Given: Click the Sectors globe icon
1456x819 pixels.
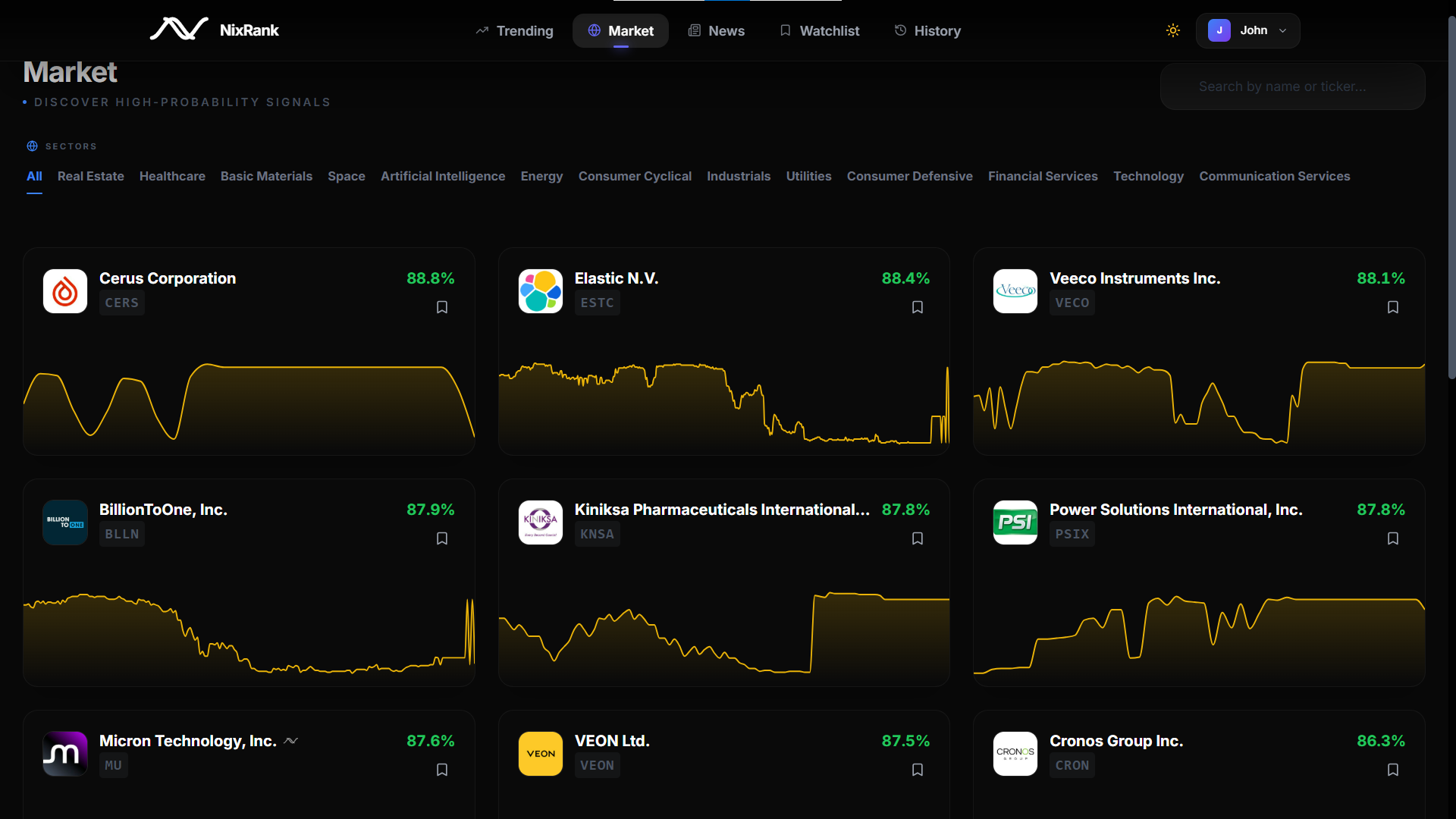Looking at the screenshot, I should pyautogui.click(x=33, y=146).
